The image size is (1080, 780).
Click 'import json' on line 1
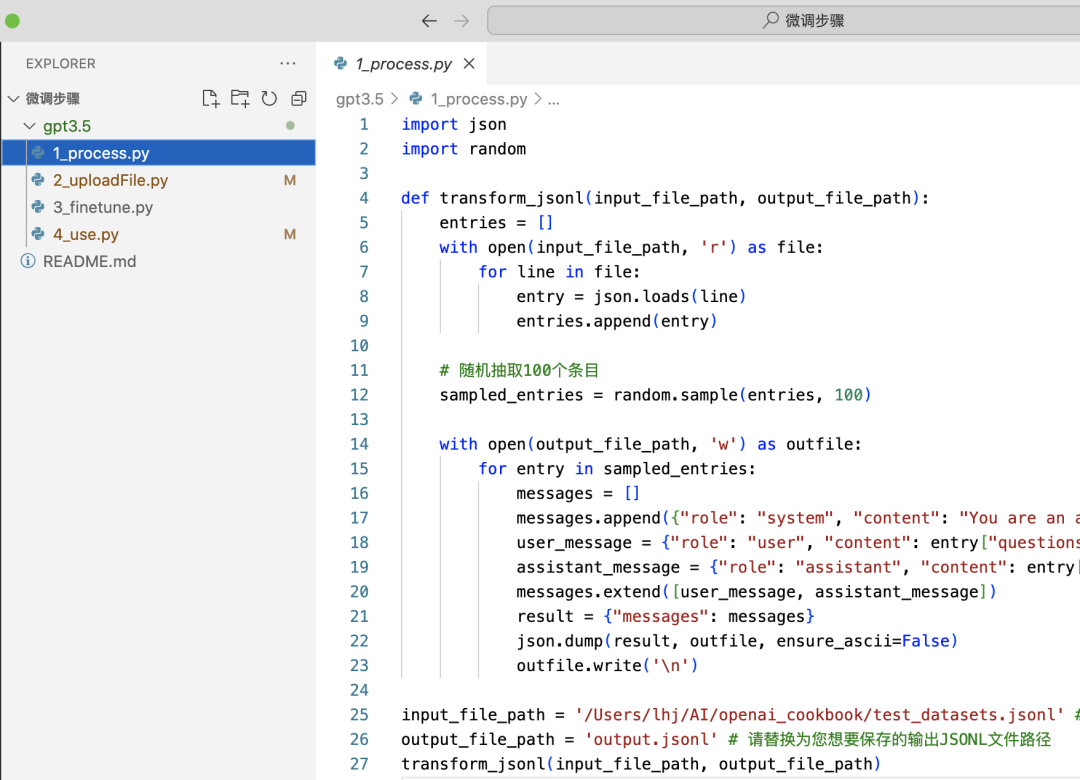pos(454,125)
